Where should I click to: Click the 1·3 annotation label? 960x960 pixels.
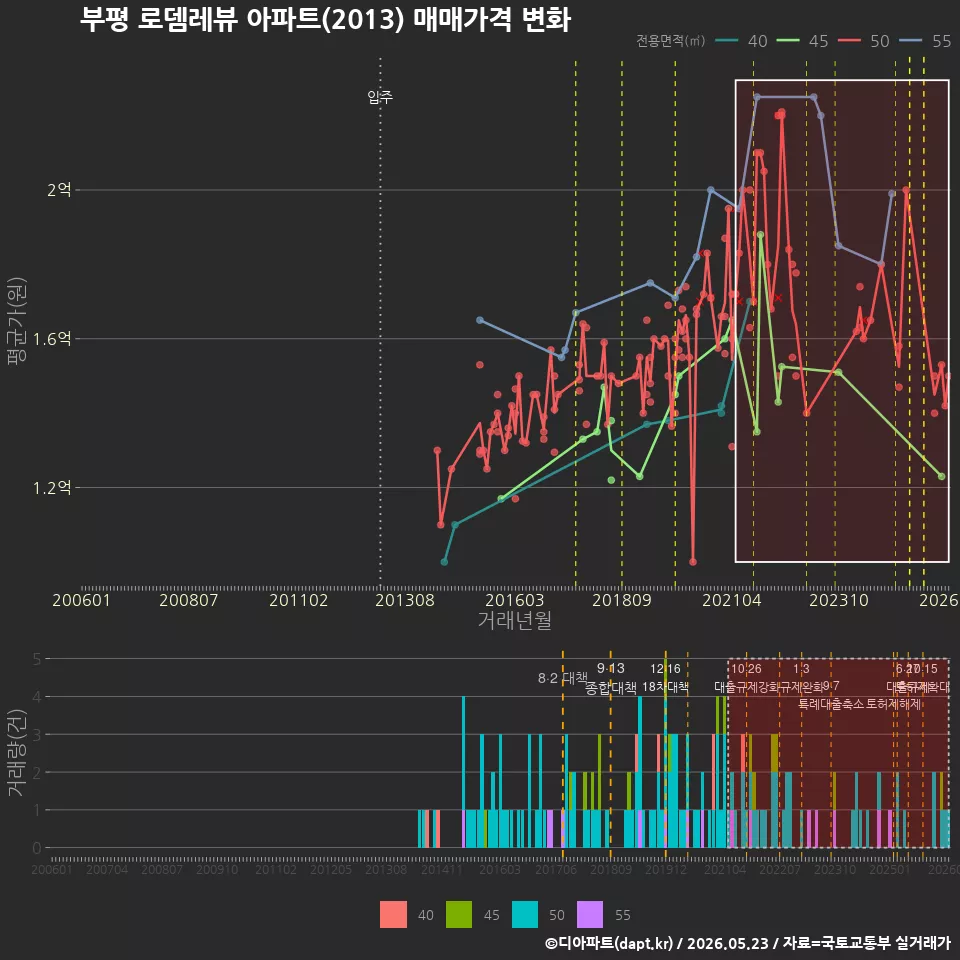801,669
